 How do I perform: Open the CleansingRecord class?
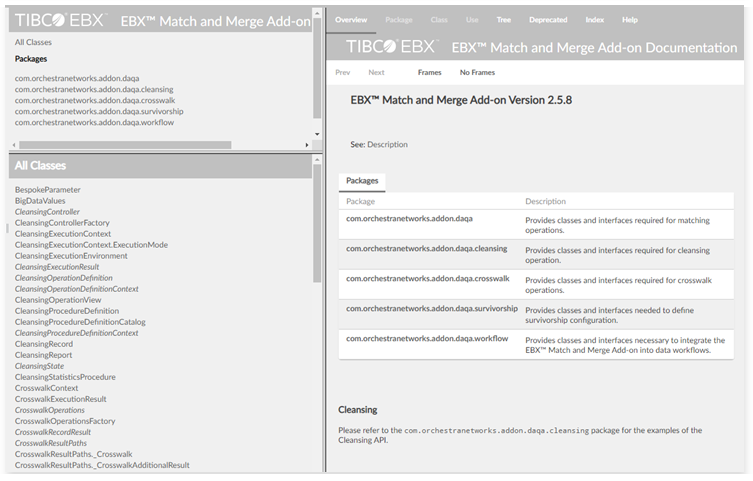44,344
